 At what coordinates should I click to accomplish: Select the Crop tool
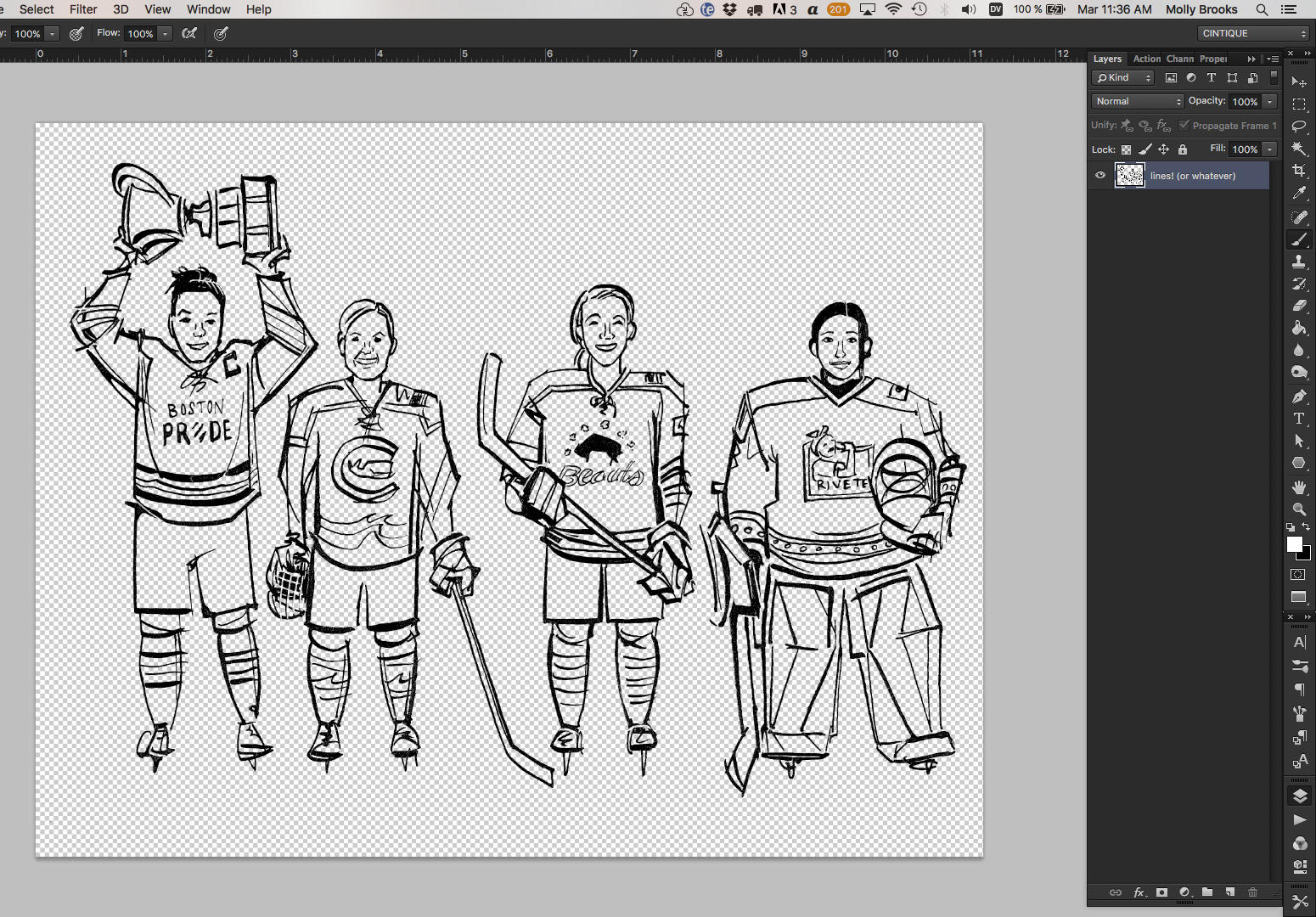[1299, 171]
